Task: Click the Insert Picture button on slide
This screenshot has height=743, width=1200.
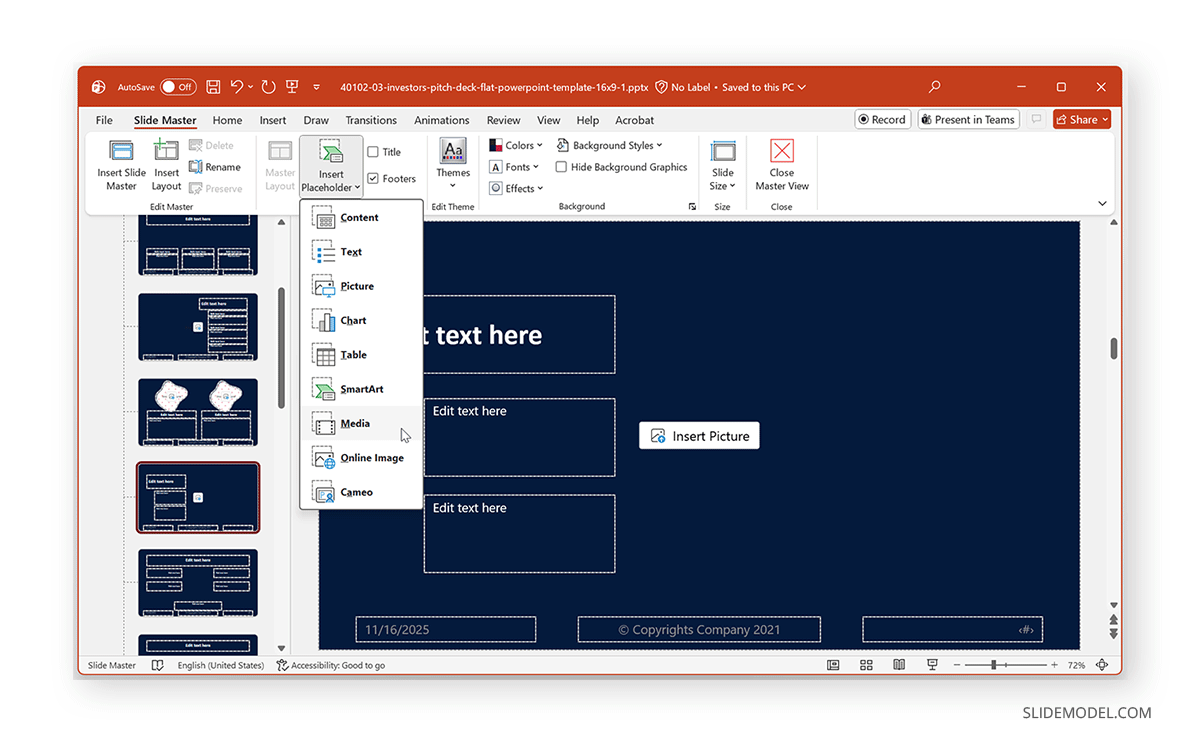Action: [x=699, y=435]
